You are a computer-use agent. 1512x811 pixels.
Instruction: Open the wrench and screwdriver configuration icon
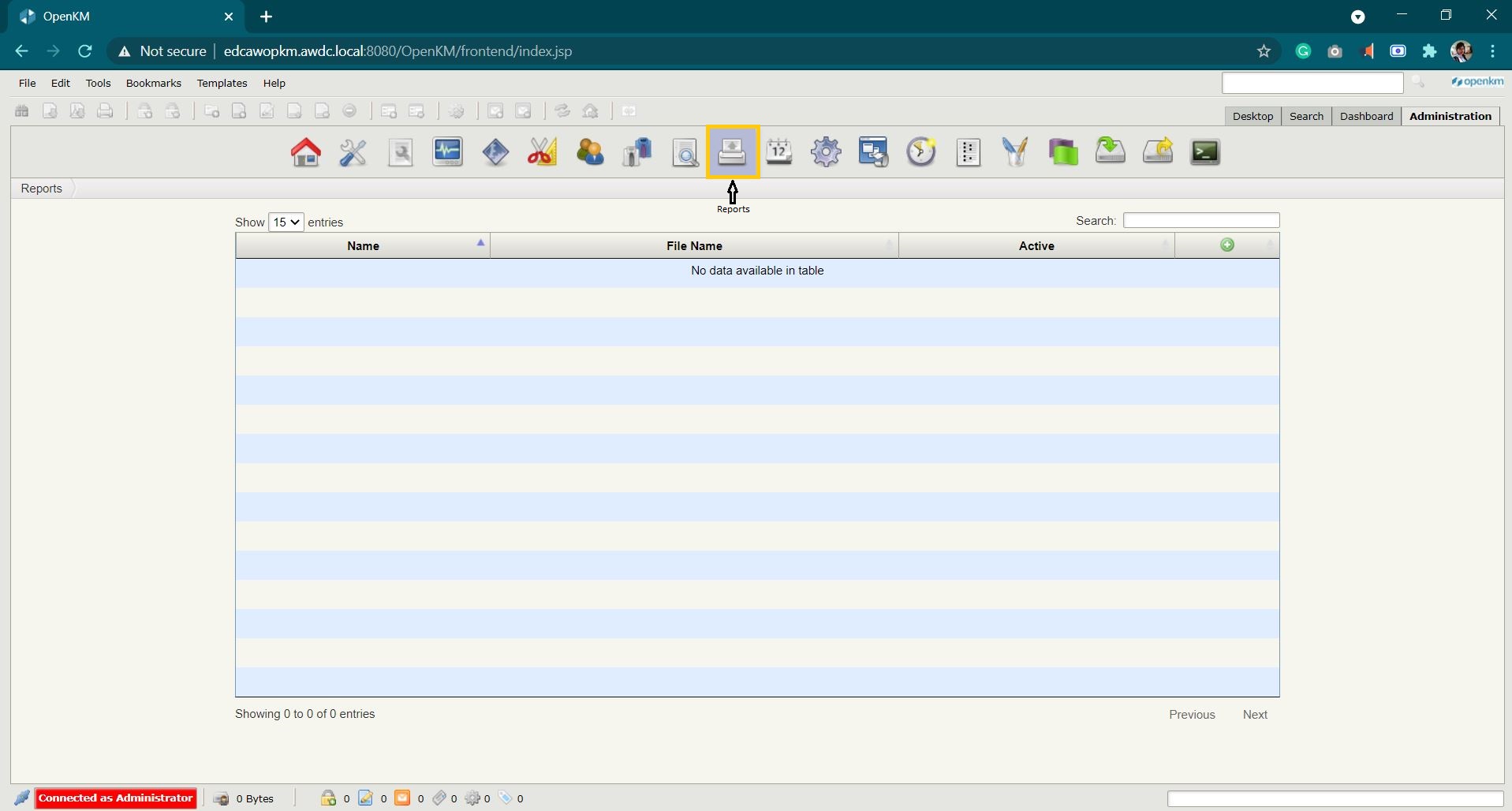(353, 151)
